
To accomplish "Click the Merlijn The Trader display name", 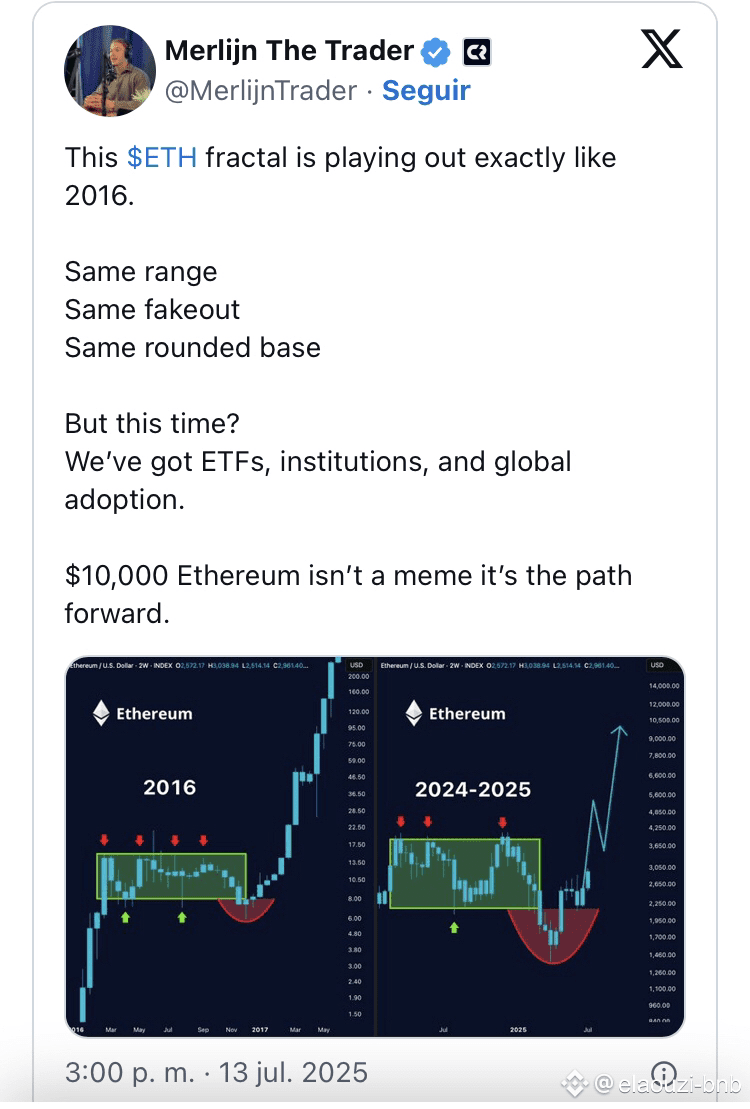I will pos(289,51).
